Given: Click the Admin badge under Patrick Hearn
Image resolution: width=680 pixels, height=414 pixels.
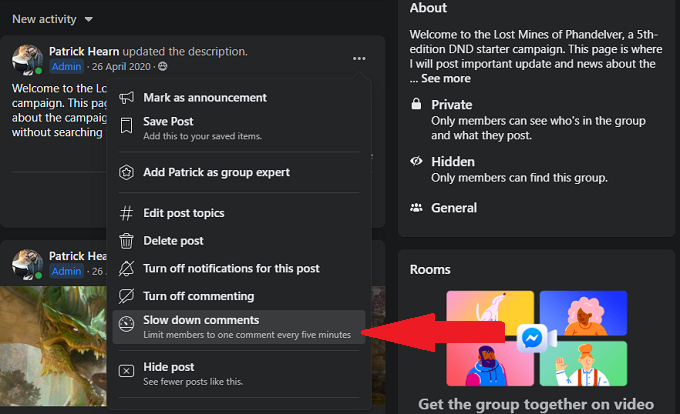Looking at the screenshot, I should tap(67, 67).
